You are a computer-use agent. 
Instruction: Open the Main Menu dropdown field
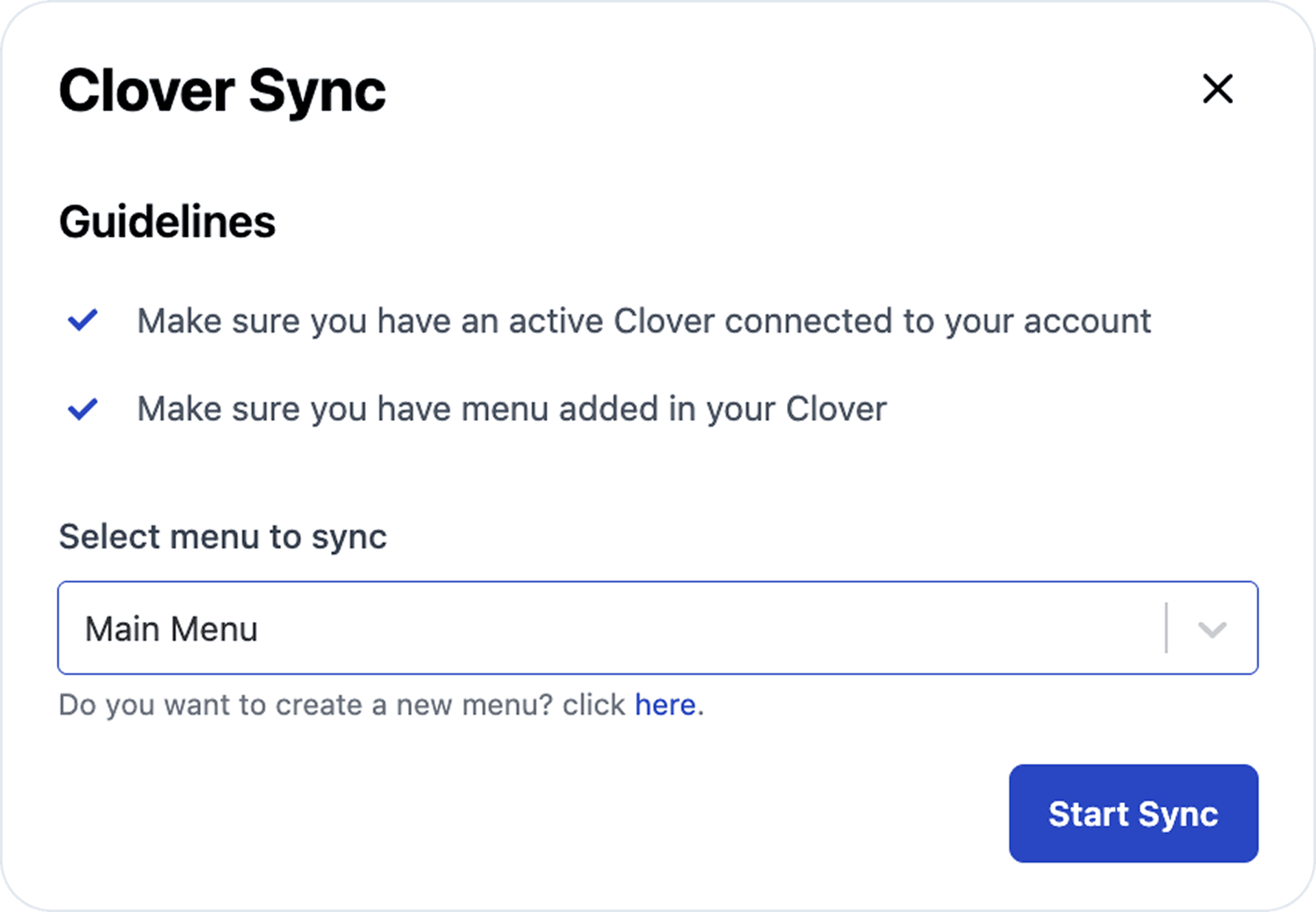click(658, 628)
